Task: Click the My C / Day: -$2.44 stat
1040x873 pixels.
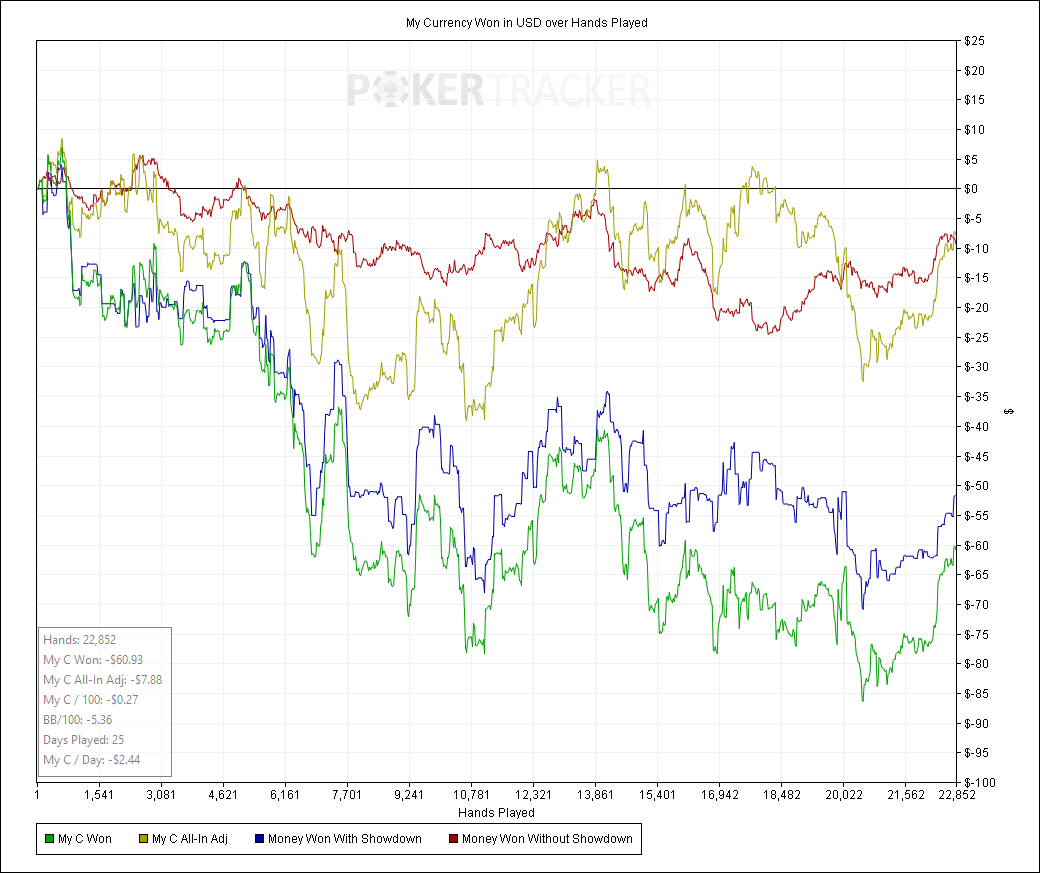Action: tap(92, 760)
